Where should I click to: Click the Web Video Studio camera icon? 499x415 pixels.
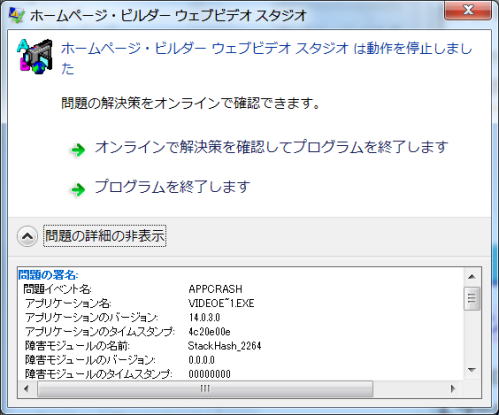(35, 56)
